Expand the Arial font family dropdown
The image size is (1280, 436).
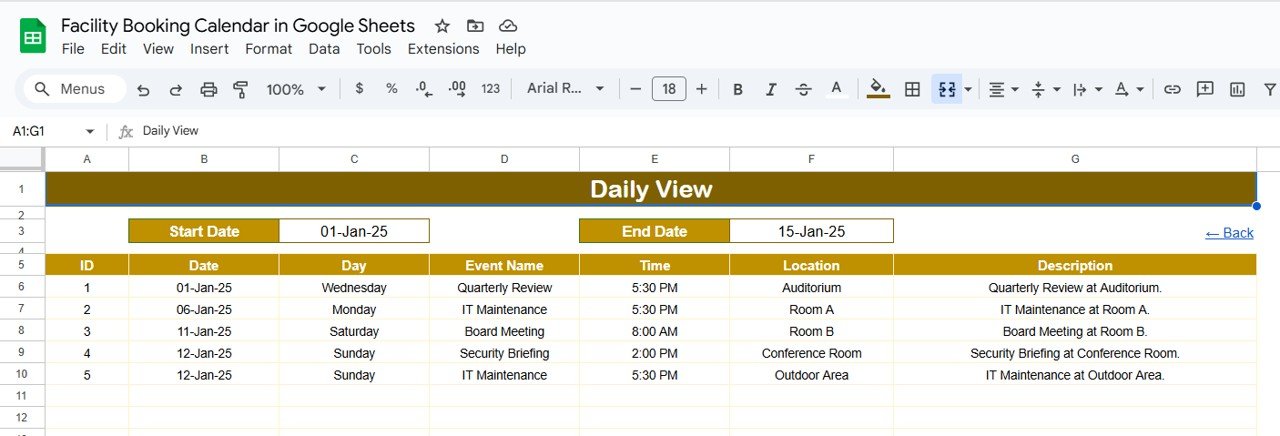coord(565,89)
